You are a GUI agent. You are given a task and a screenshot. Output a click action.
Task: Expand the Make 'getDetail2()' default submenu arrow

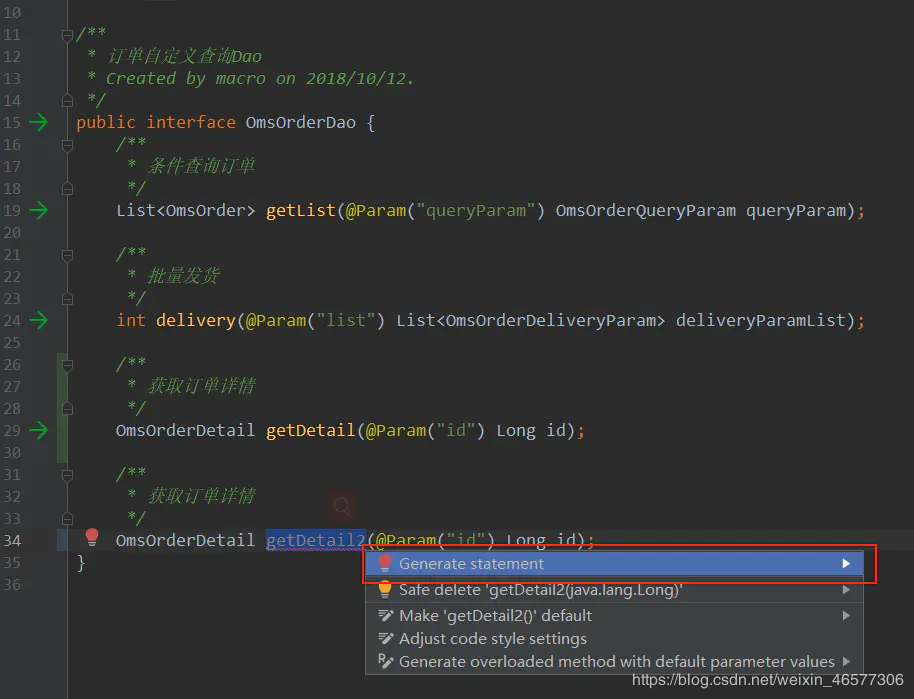point(846,616)
